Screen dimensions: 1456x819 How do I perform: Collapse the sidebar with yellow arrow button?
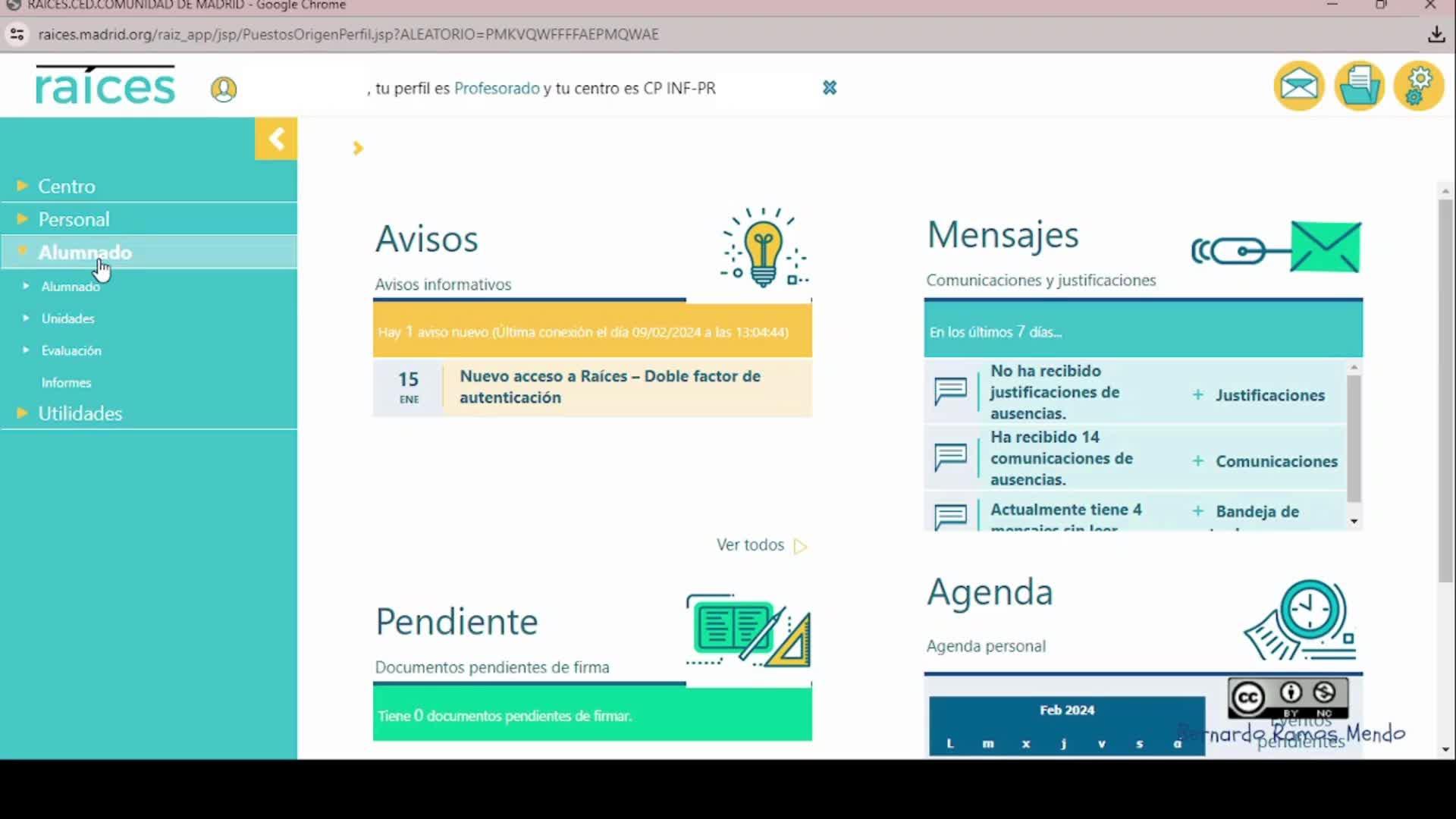(276, 139)
